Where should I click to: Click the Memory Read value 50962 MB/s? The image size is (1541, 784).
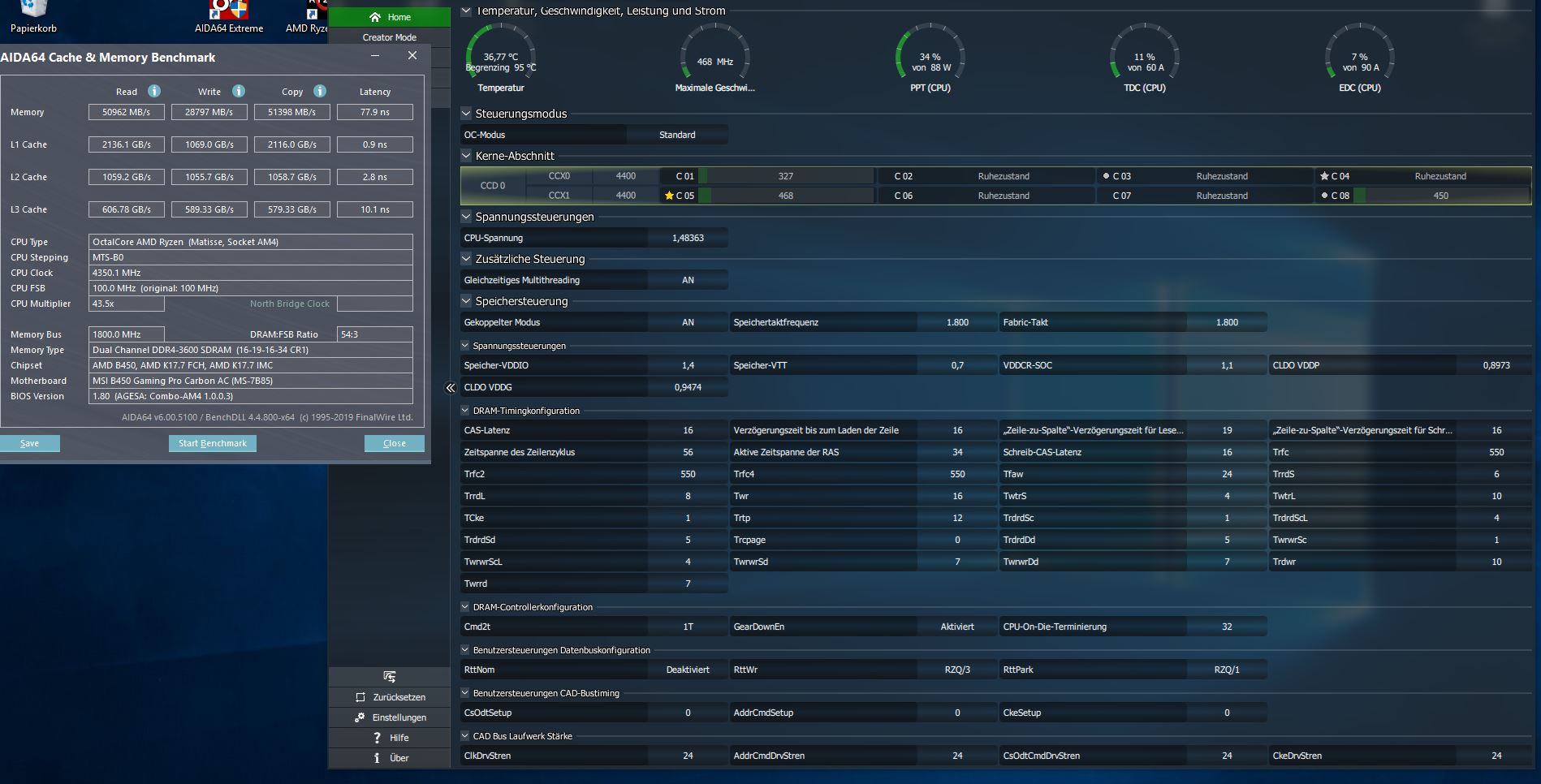(127, 112)
